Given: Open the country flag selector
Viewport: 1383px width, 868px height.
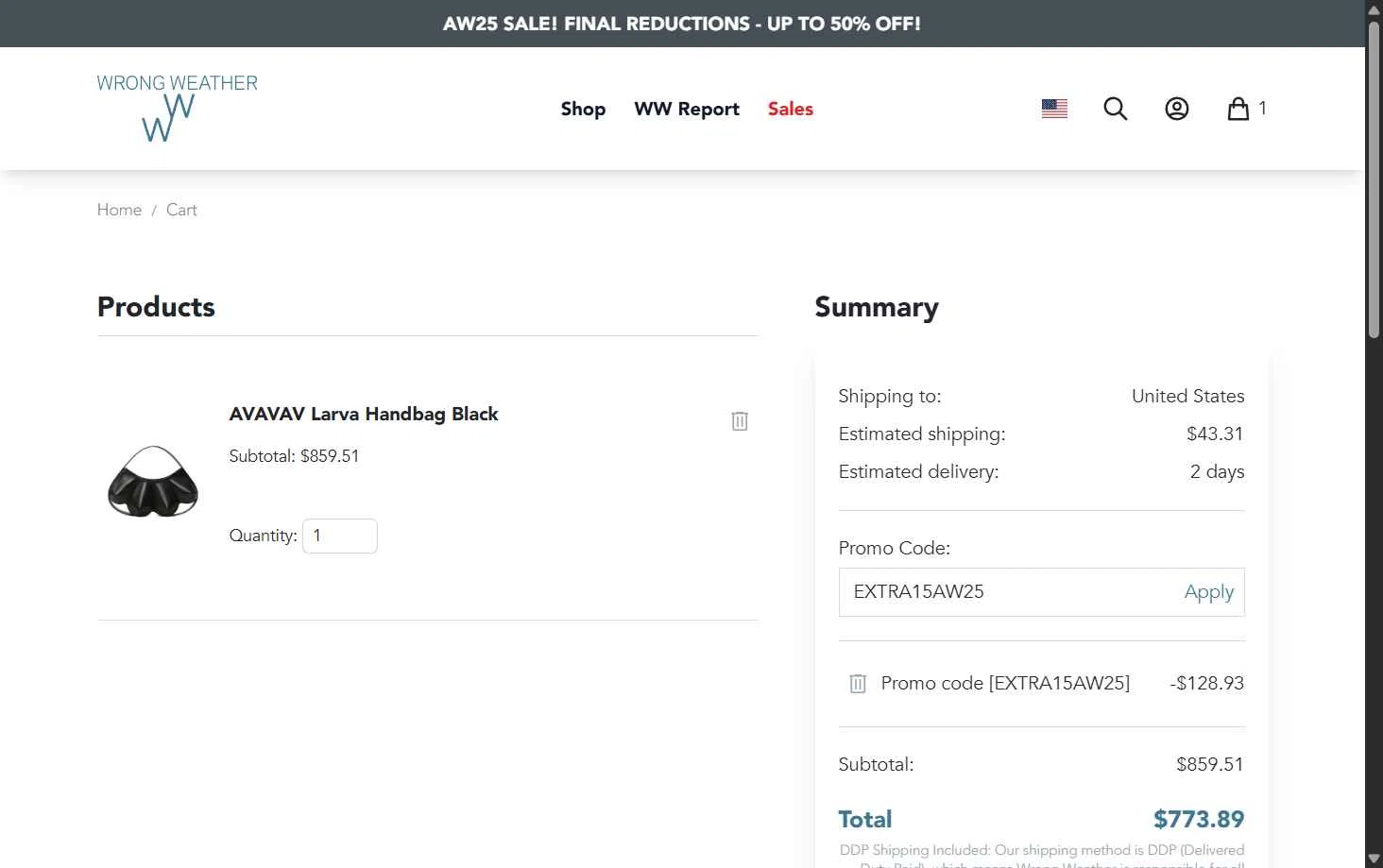Looking at the screenshot, I should 1054,109.
